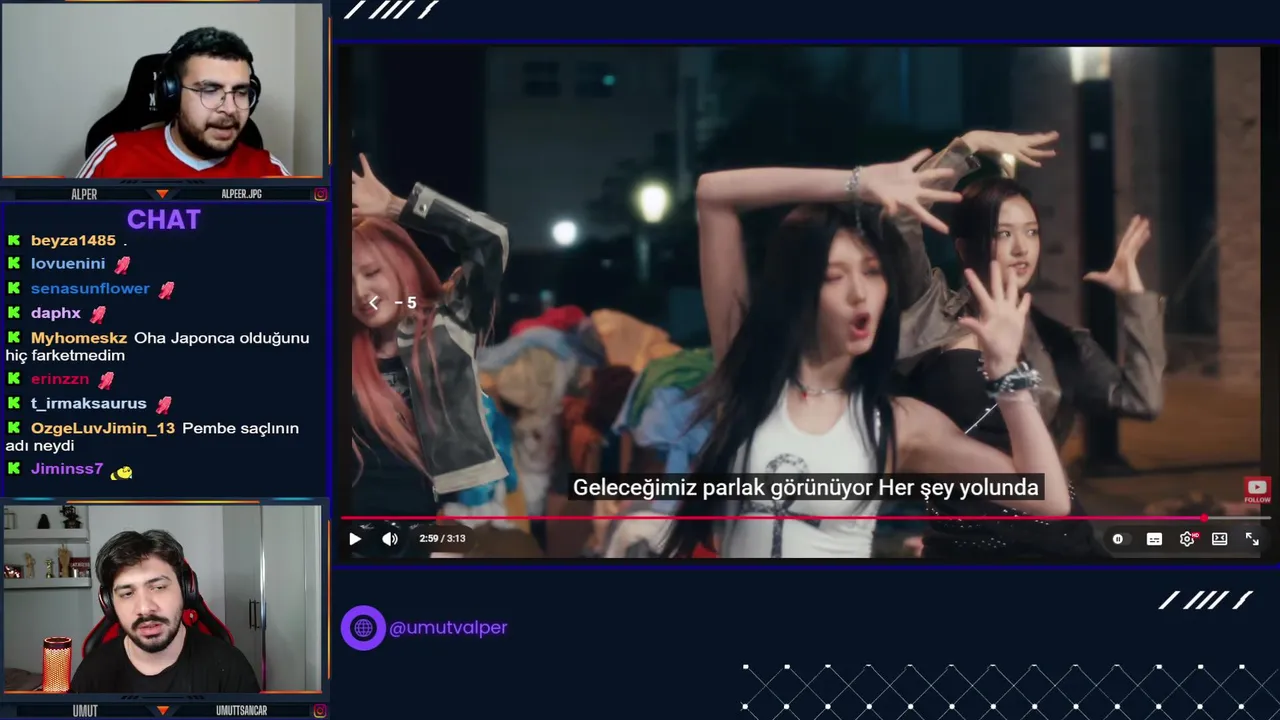Mute the video with the speaker icon
Image resolution: width=1280 pixels, height=720 pixels.
(x=390, y=539)
